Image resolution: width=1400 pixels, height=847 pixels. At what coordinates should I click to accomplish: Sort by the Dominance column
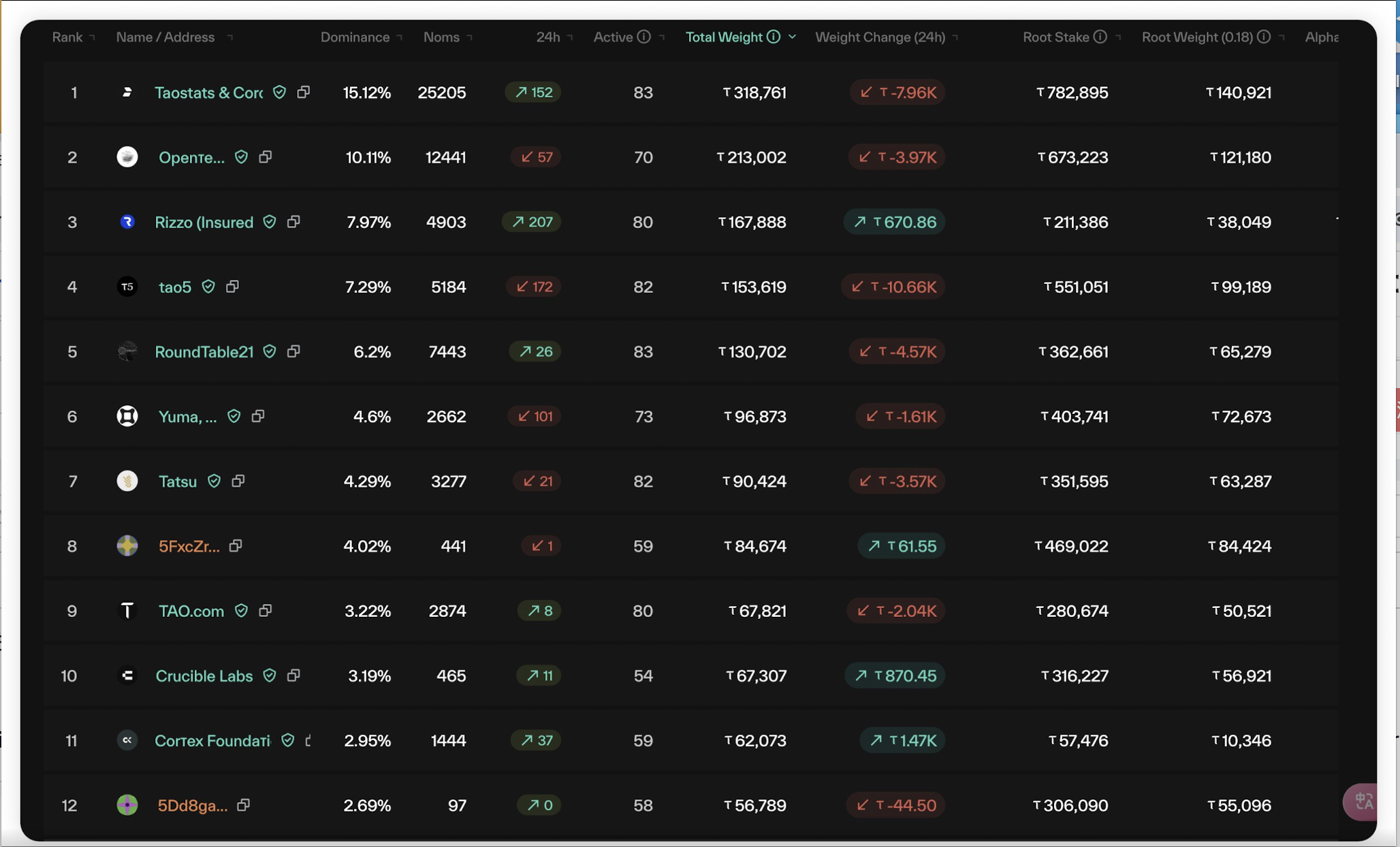[355, 37]
